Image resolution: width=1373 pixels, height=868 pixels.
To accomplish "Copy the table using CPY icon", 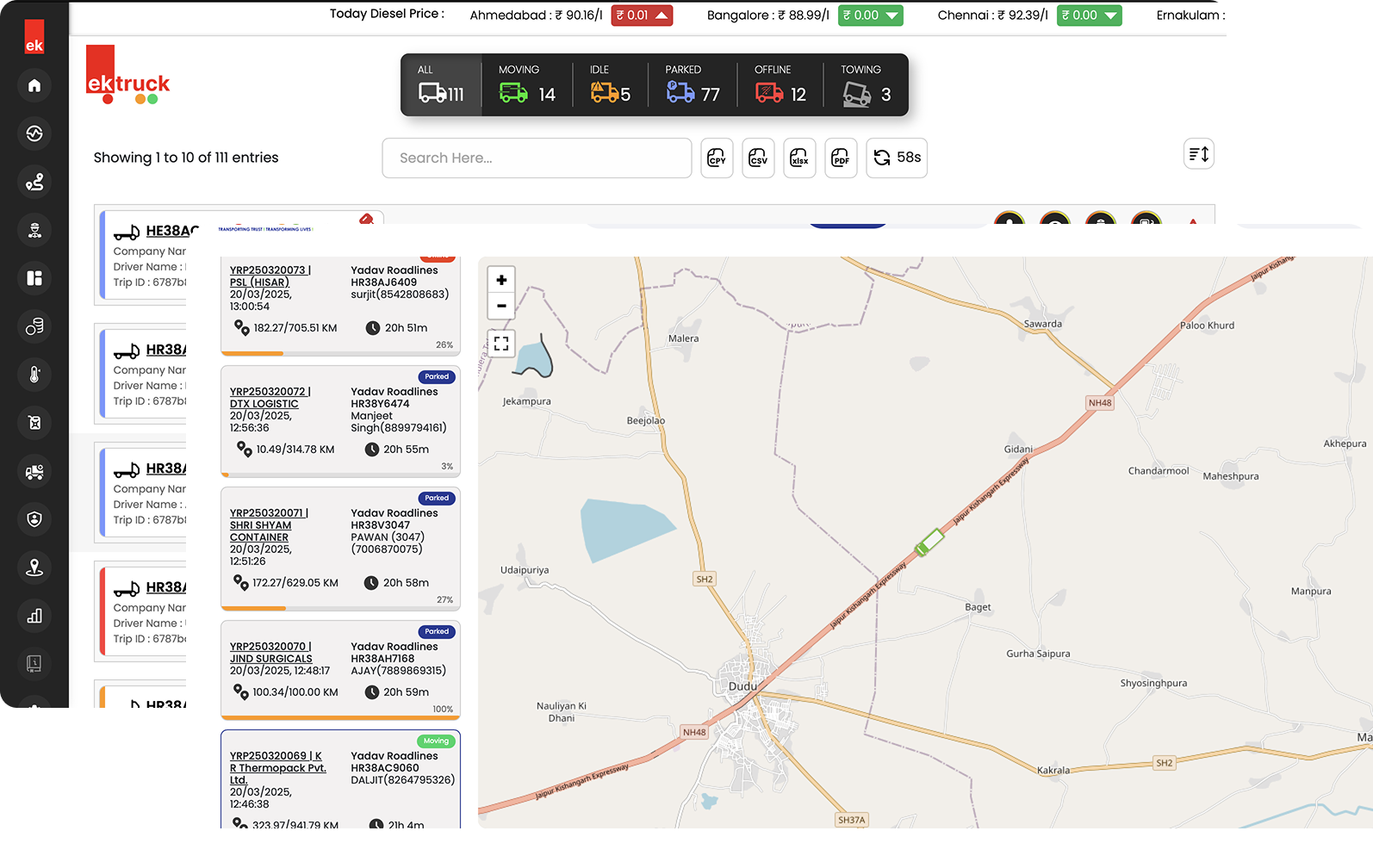I will 717,158.
